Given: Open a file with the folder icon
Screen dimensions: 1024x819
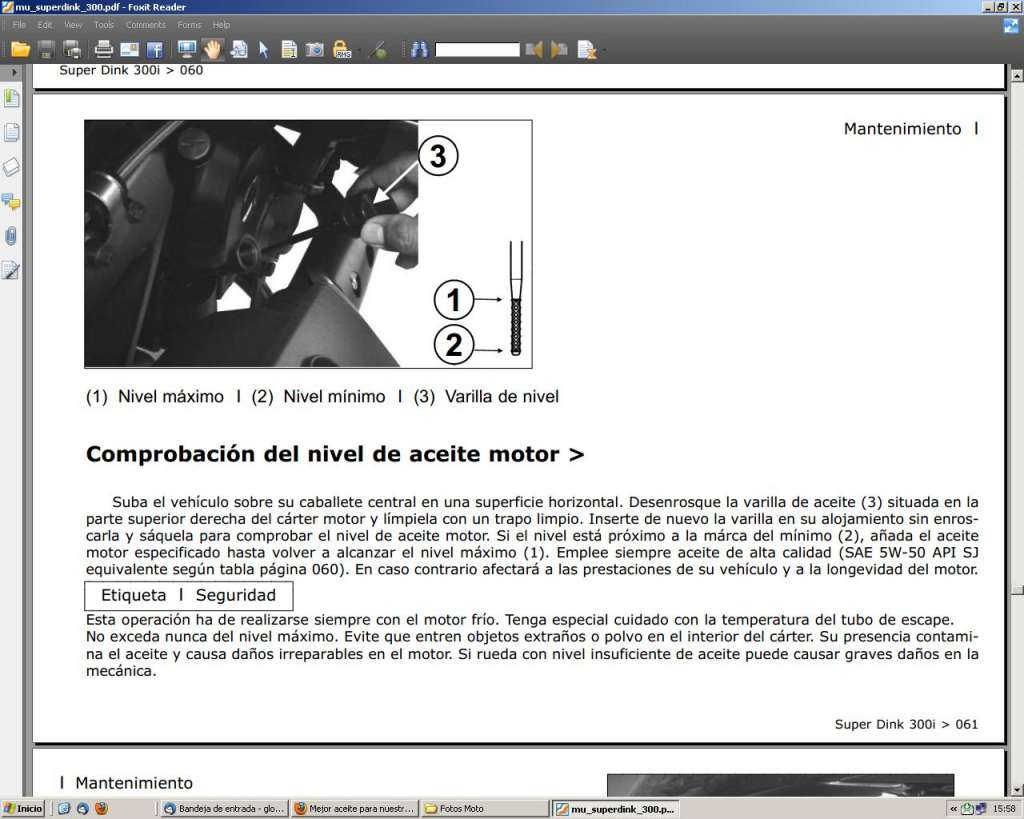Looking at the screenshot, I should click(20, 50).
